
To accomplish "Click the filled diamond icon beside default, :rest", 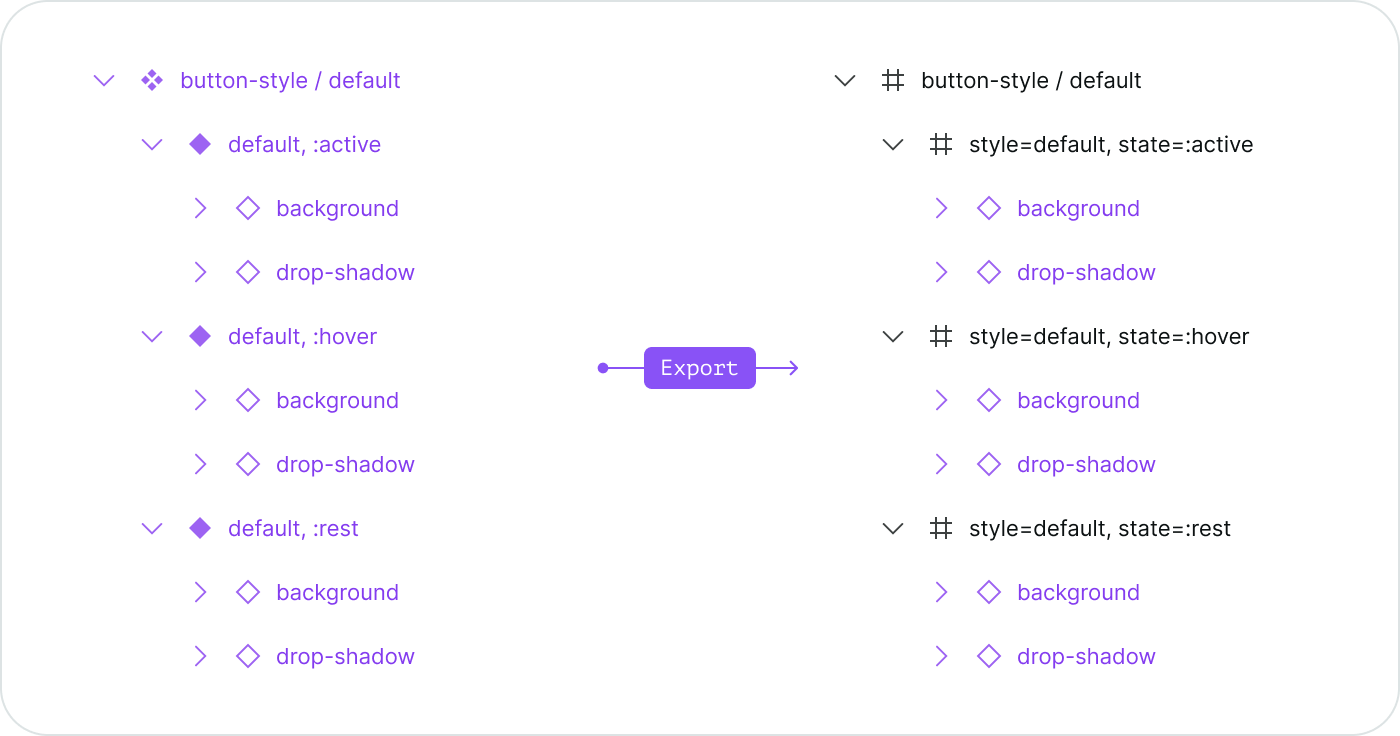I will tap(200, 529).
